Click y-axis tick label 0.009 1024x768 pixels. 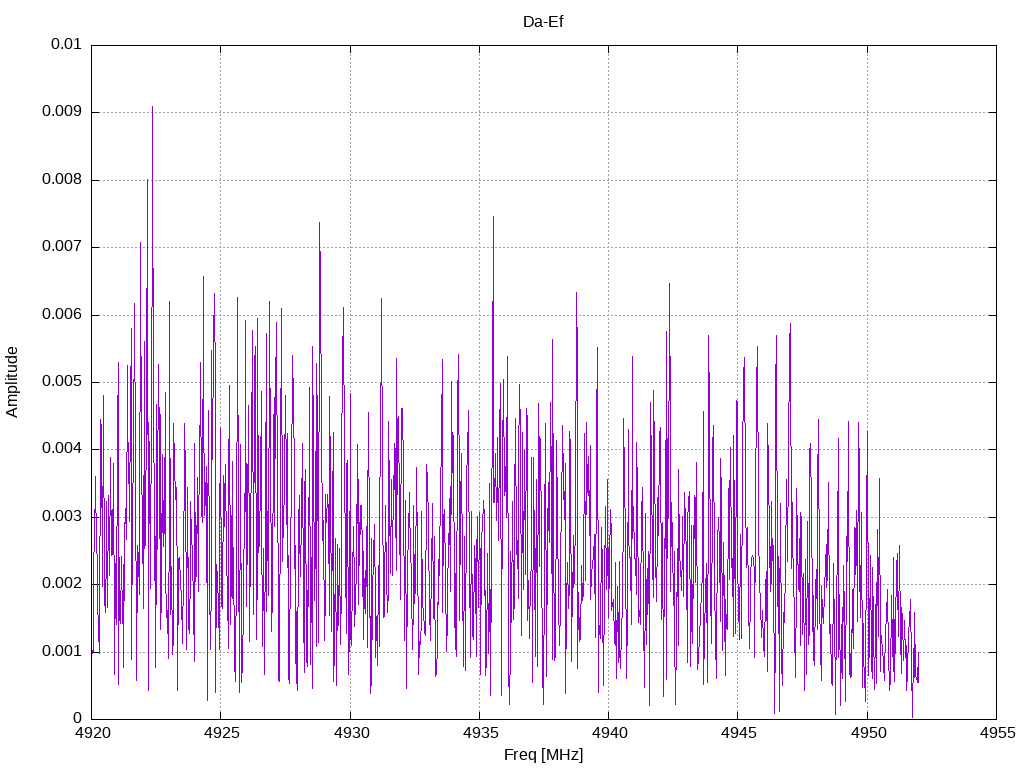(61, 112)
